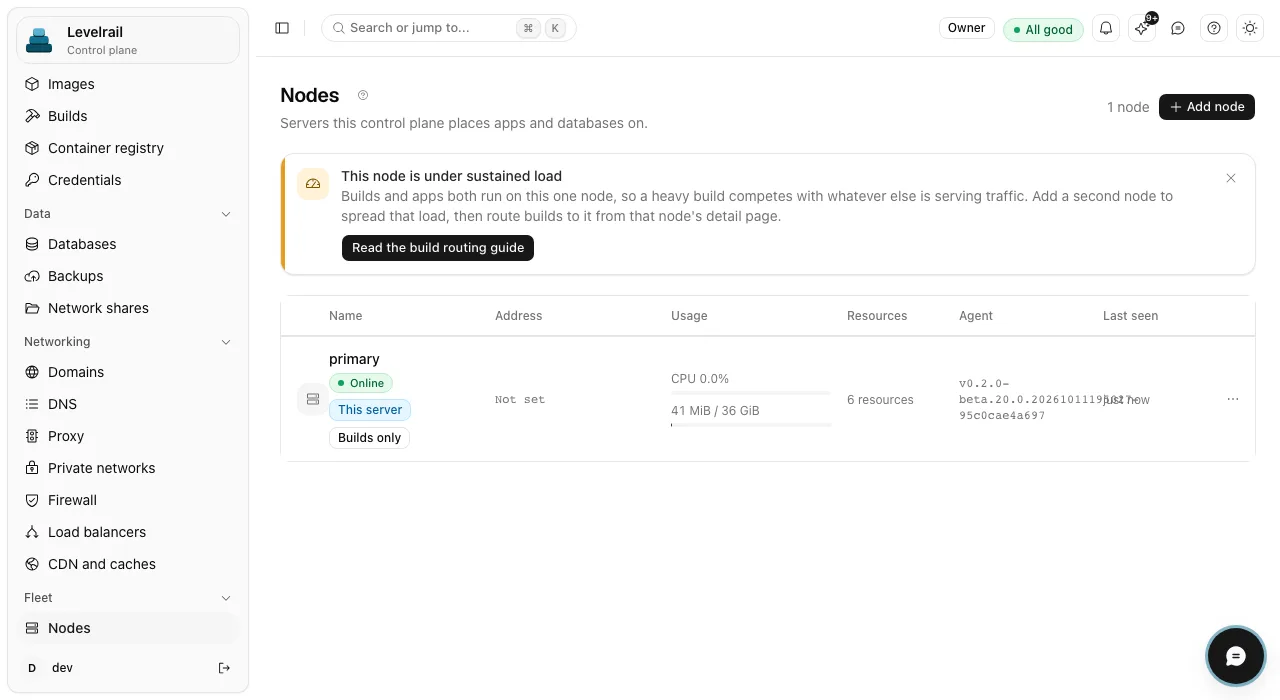This screenshot has height=700, width=1280.
Task: Open Private networks
Action: click(x=128, y=468)
